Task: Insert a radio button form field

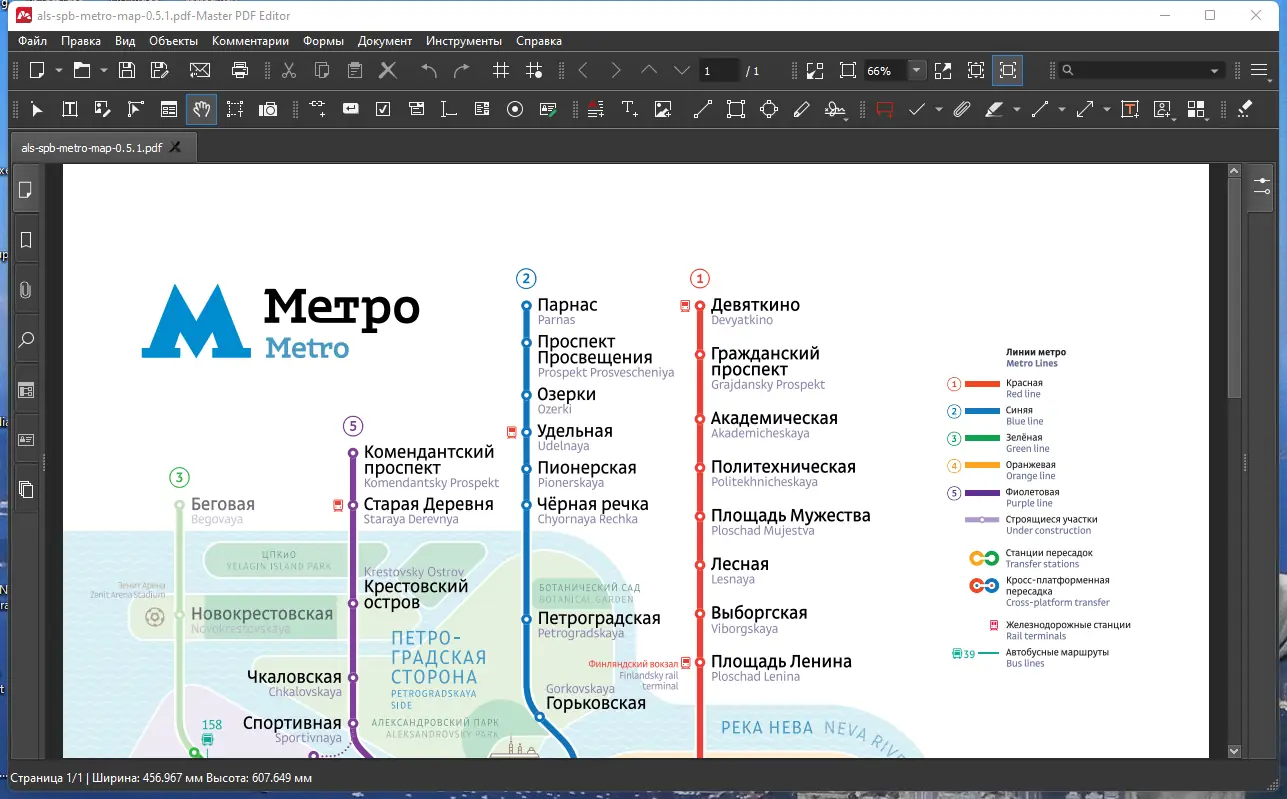Action: click(x=515, y=109)
